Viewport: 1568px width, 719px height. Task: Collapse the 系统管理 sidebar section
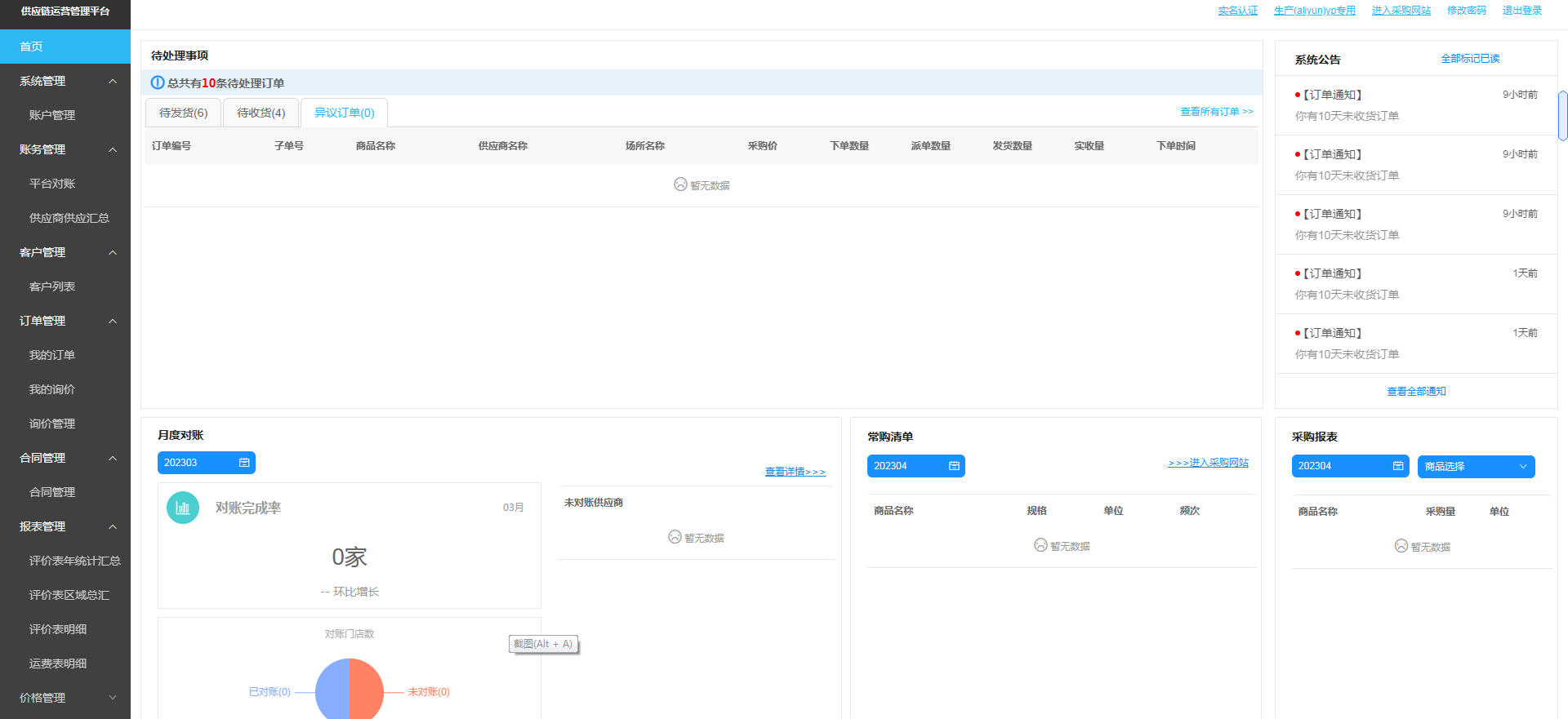(x=113, y=81)
